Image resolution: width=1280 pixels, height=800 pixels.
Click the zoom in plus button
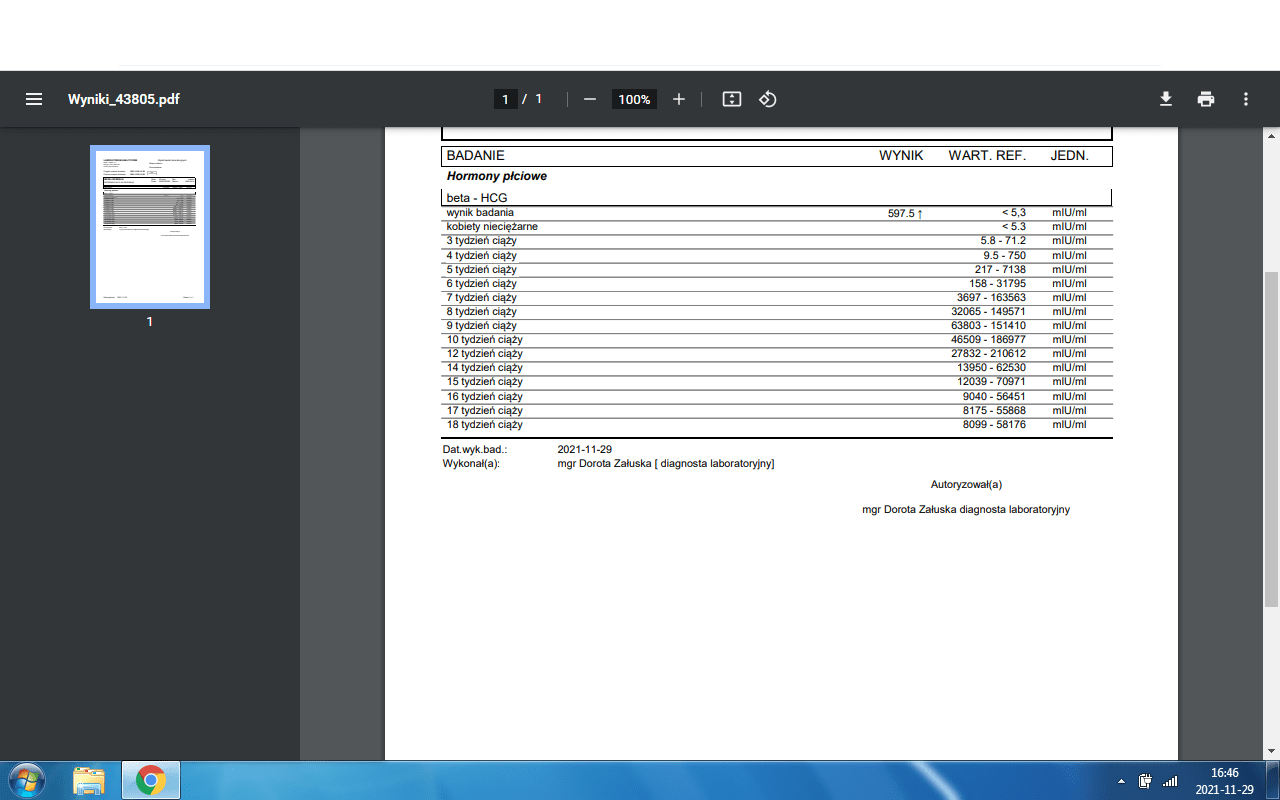click(x=679, y=99)
